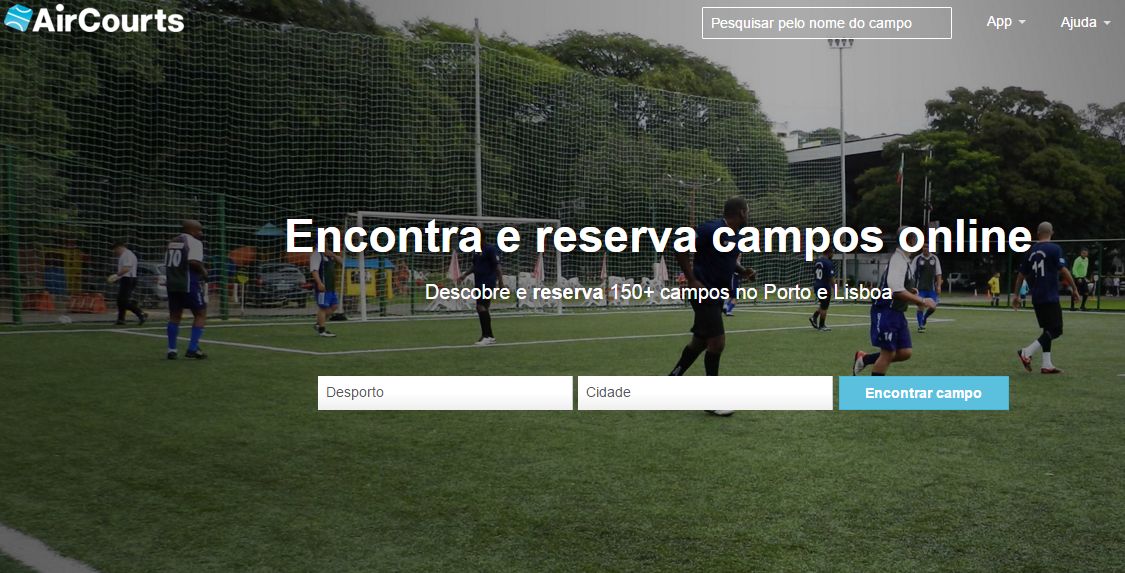Click the 'Encontra e reserva campos online' heading
Screen dimensions: 1125x573
tap(658, 237)
